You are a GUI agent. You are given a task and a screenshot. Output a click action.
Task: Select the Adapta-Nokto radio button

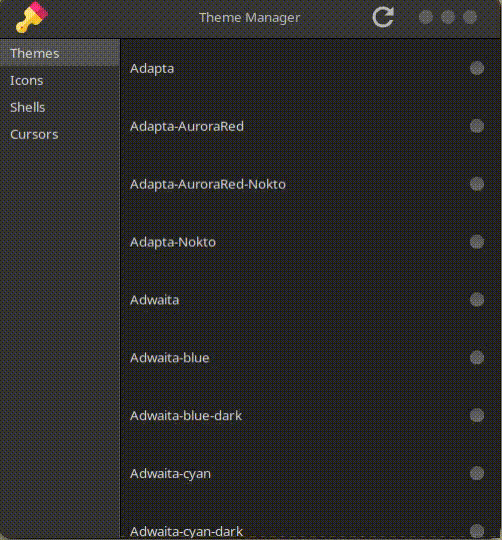(x=477, y=242)
